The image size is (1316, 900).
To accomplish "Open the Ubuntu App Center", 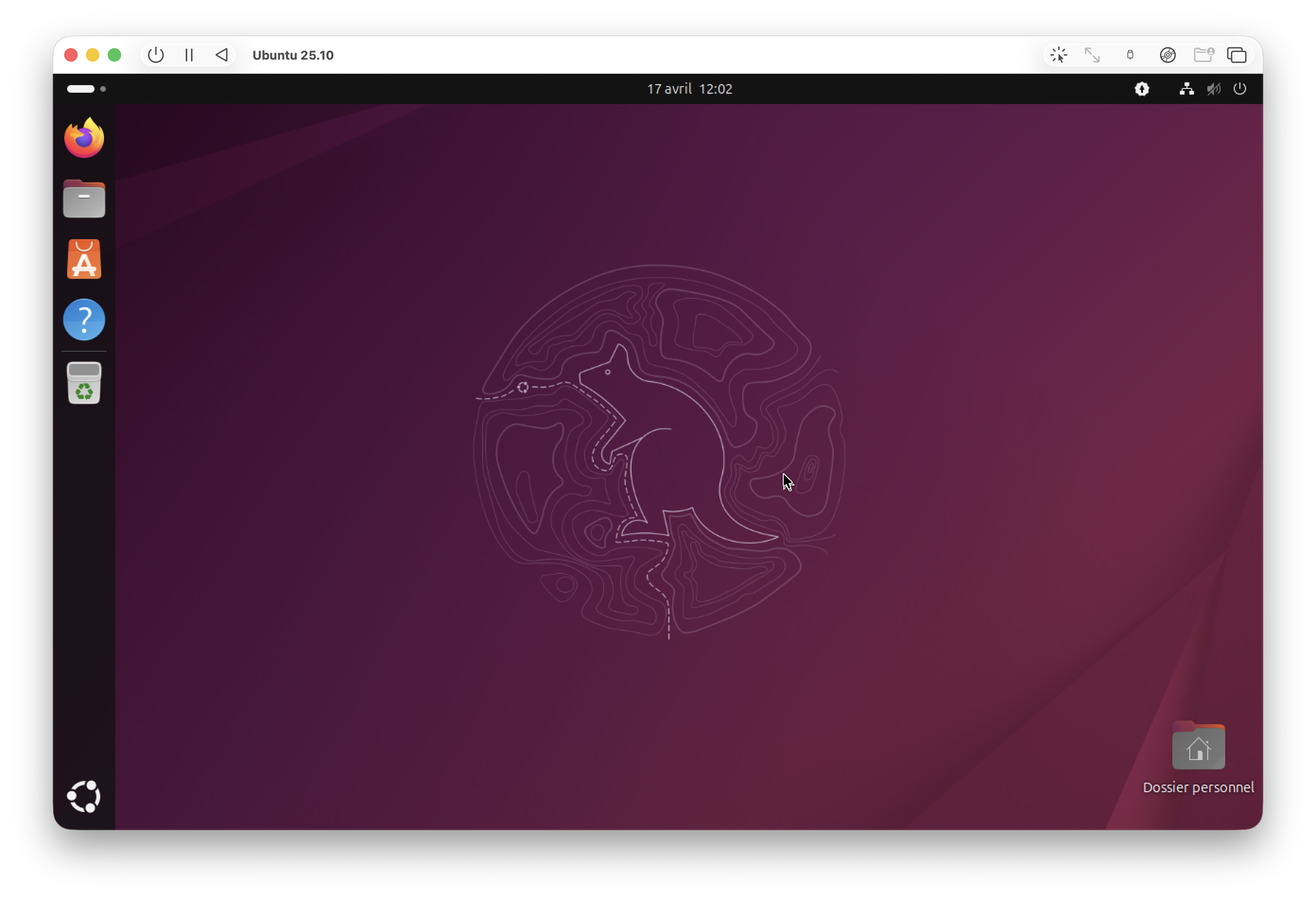I will (x=84, y=259).
